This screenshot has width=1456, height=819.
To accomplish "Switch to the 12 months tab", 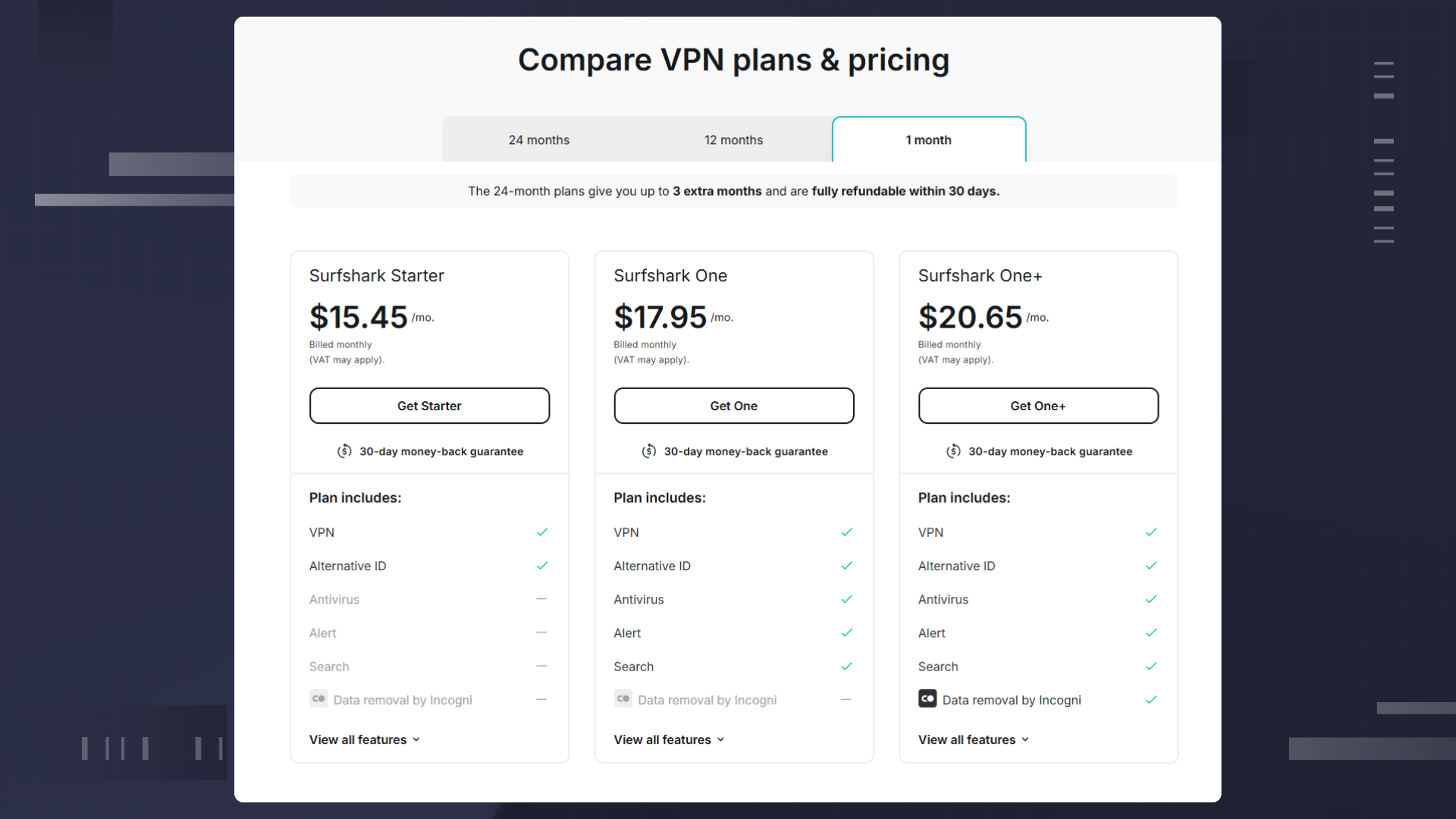I will tap(733, 140).
